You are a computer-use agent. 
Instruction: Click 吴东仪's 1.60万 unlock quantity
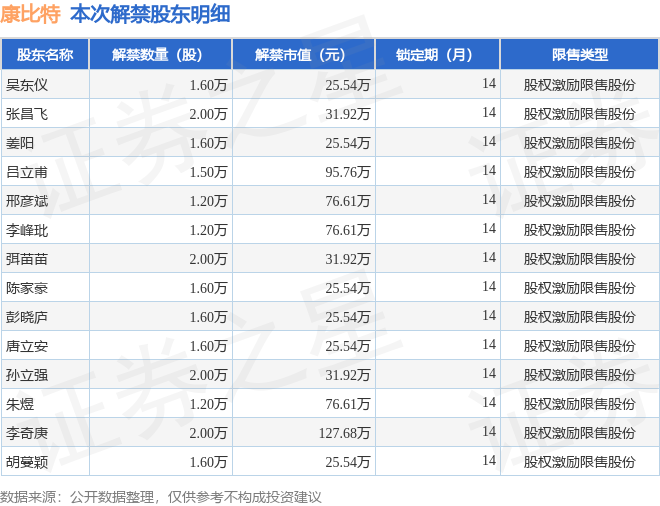pos(208,85)
